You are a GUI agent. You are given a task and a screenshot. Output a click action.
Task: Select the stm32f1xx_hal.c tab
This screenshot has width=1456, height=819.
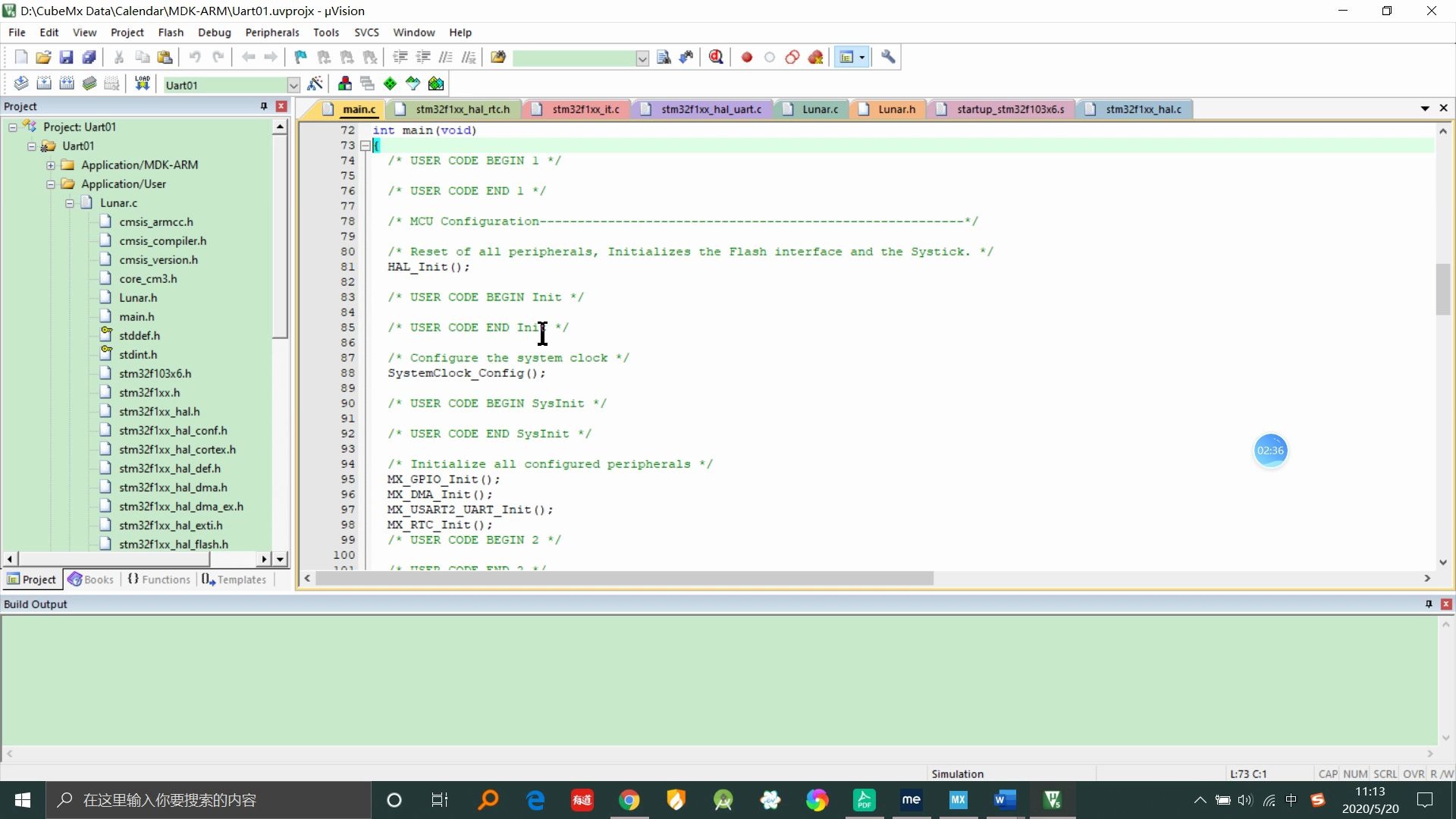click(1142, 109)
